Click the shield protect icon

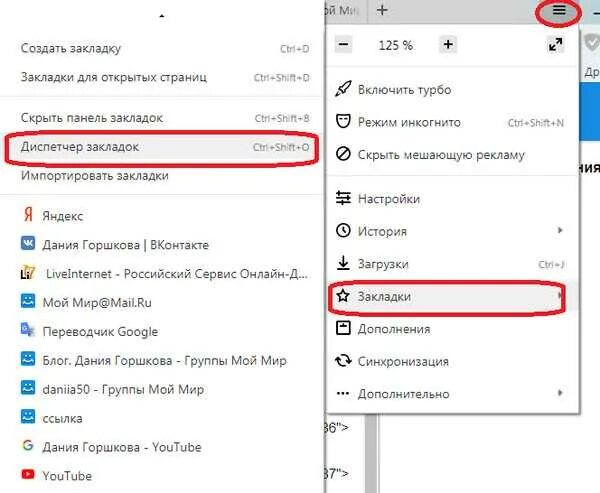[593, 43]
